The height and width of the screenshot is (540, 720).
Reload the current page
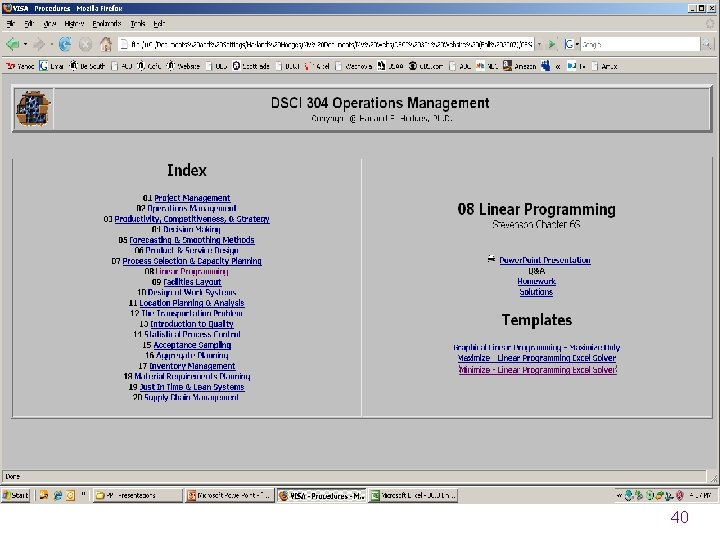coord(65,44)
